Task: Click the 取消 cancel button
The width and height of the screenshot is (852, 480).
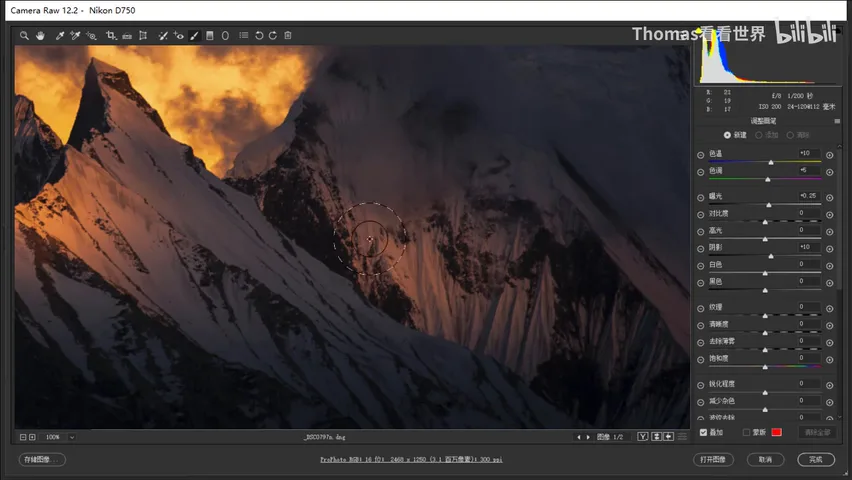Action: click(765, 460)
